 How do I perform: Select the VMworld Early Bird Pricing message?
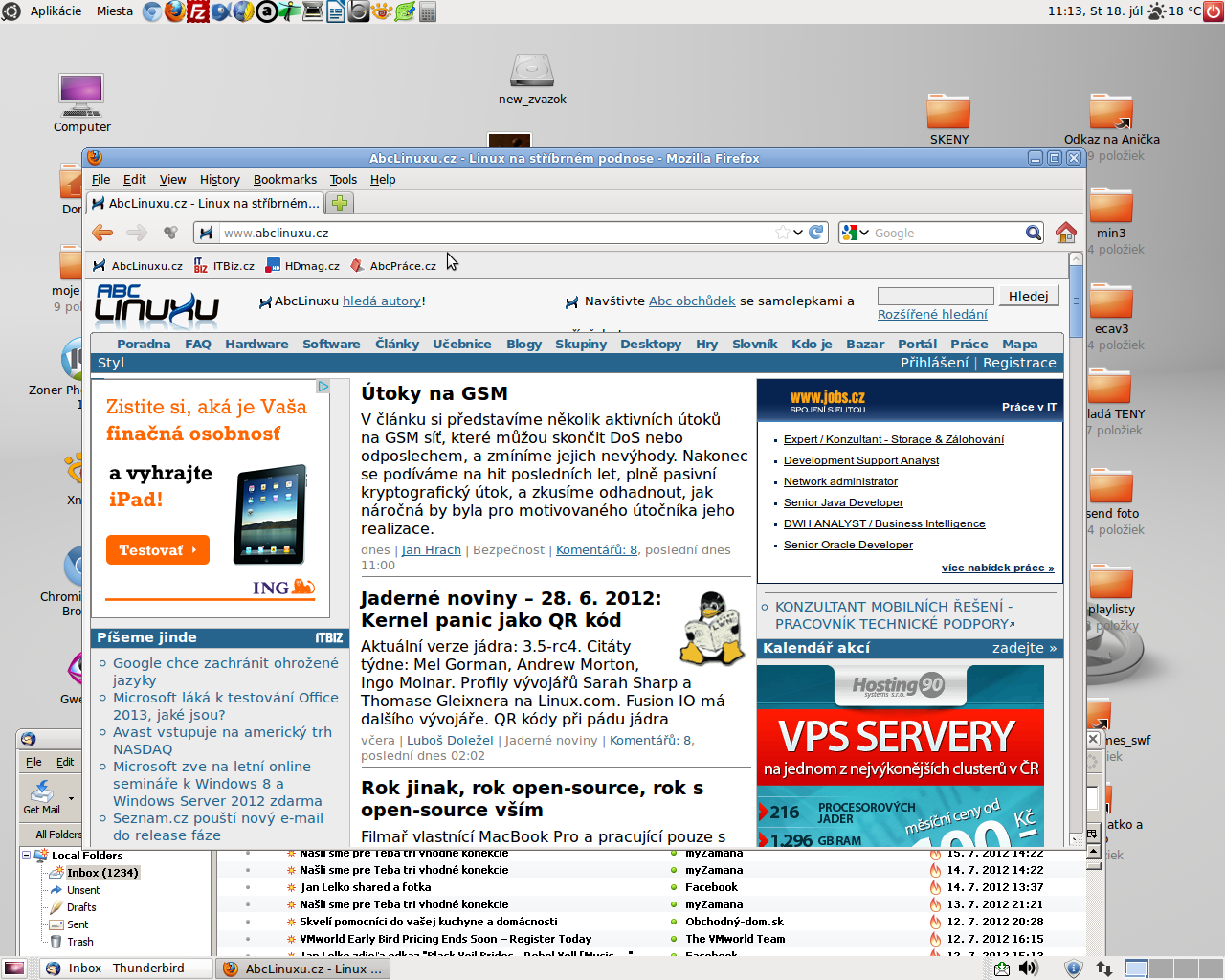click(x=651, y=939)
